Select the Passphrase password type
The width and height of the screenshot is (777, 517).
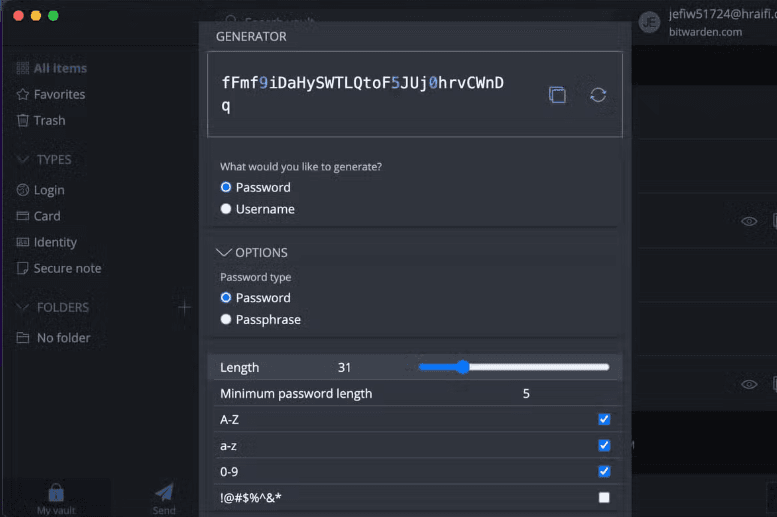pyautogui.click(x=225, y=320)
